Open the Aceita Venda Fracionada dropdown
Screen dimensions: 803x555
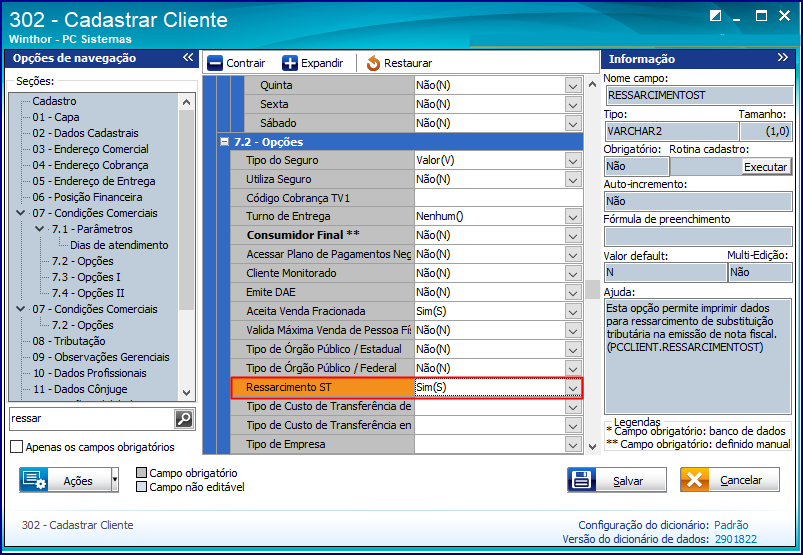573,311
